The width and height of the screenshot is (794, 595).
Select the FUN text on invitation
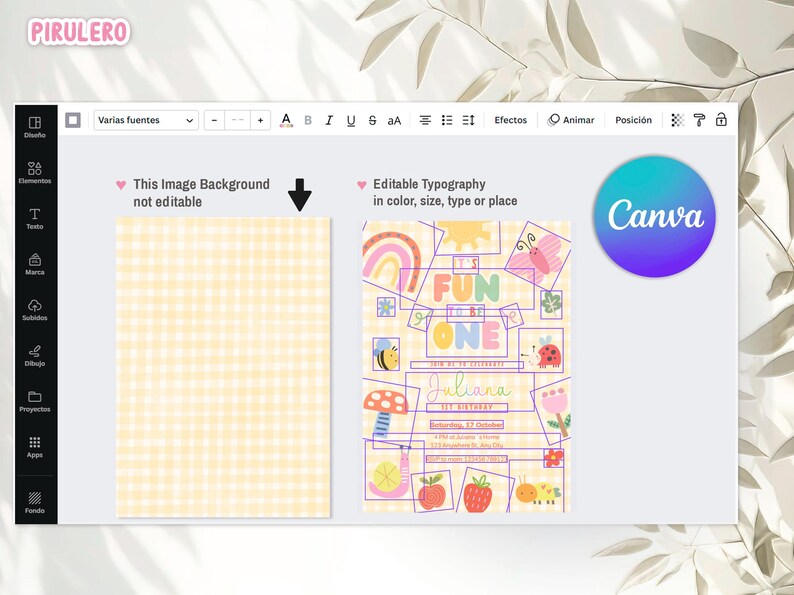click(x=466, y=287)
